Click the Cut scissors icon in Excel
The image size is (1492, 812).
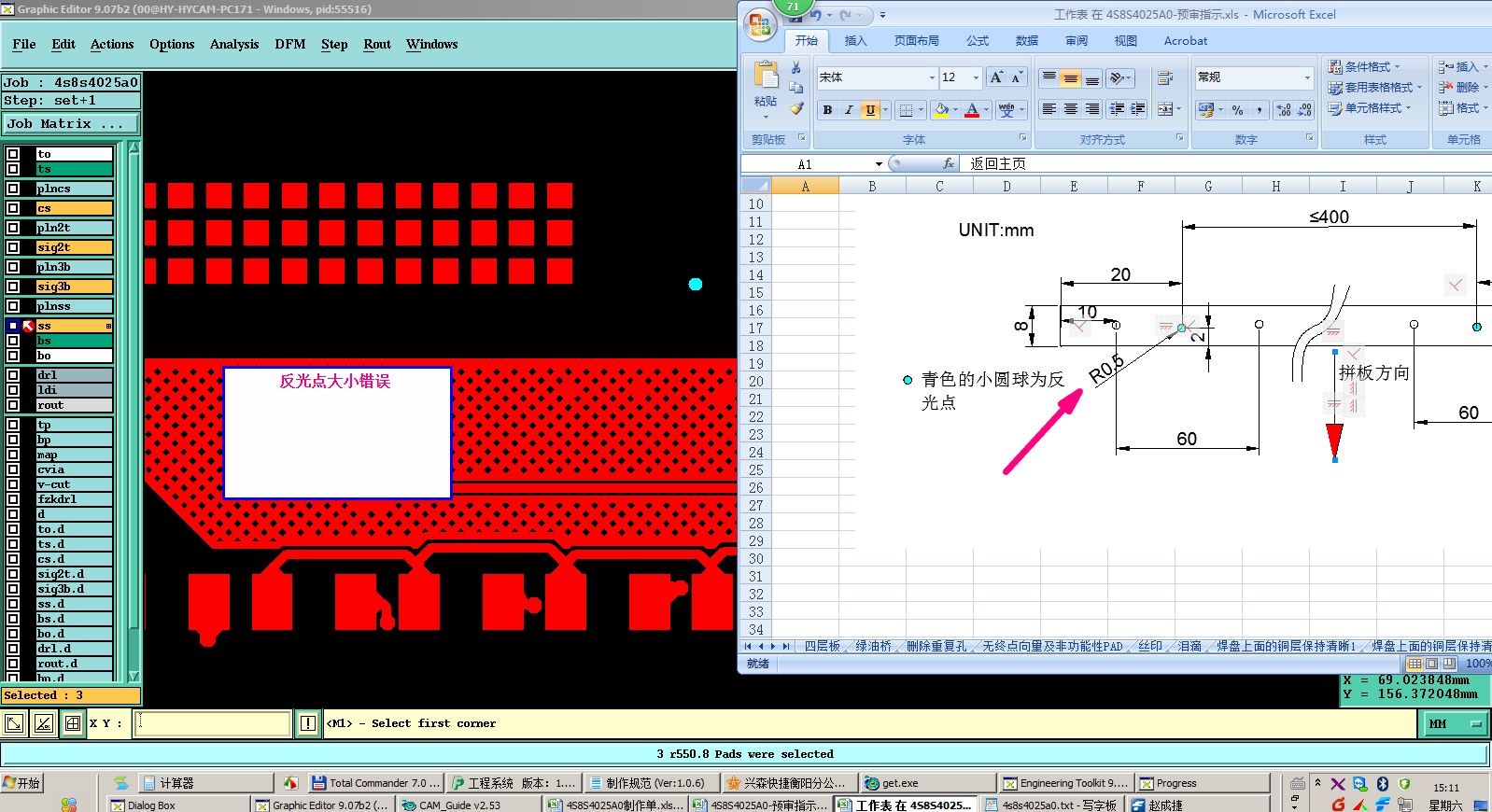796,68
